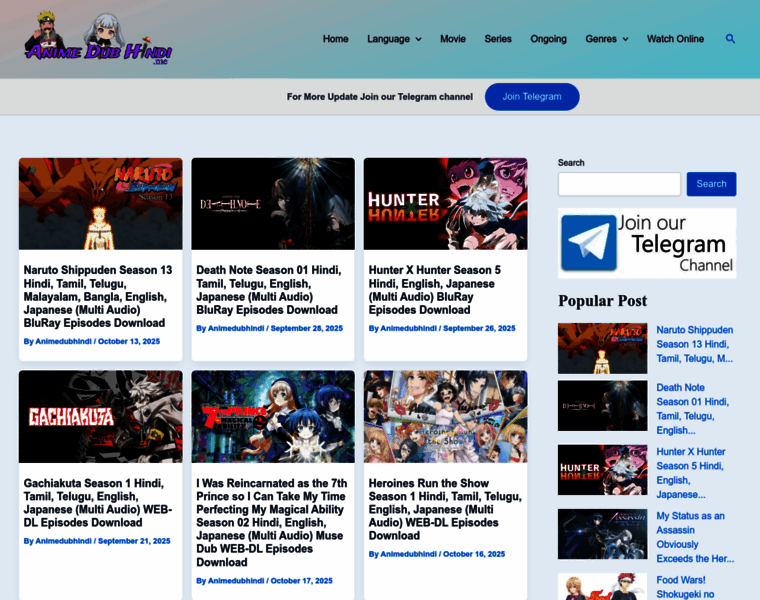Screen dimensions: 760x600
Task: Open Heroines Run the Show title link
Action: (445, 509)
